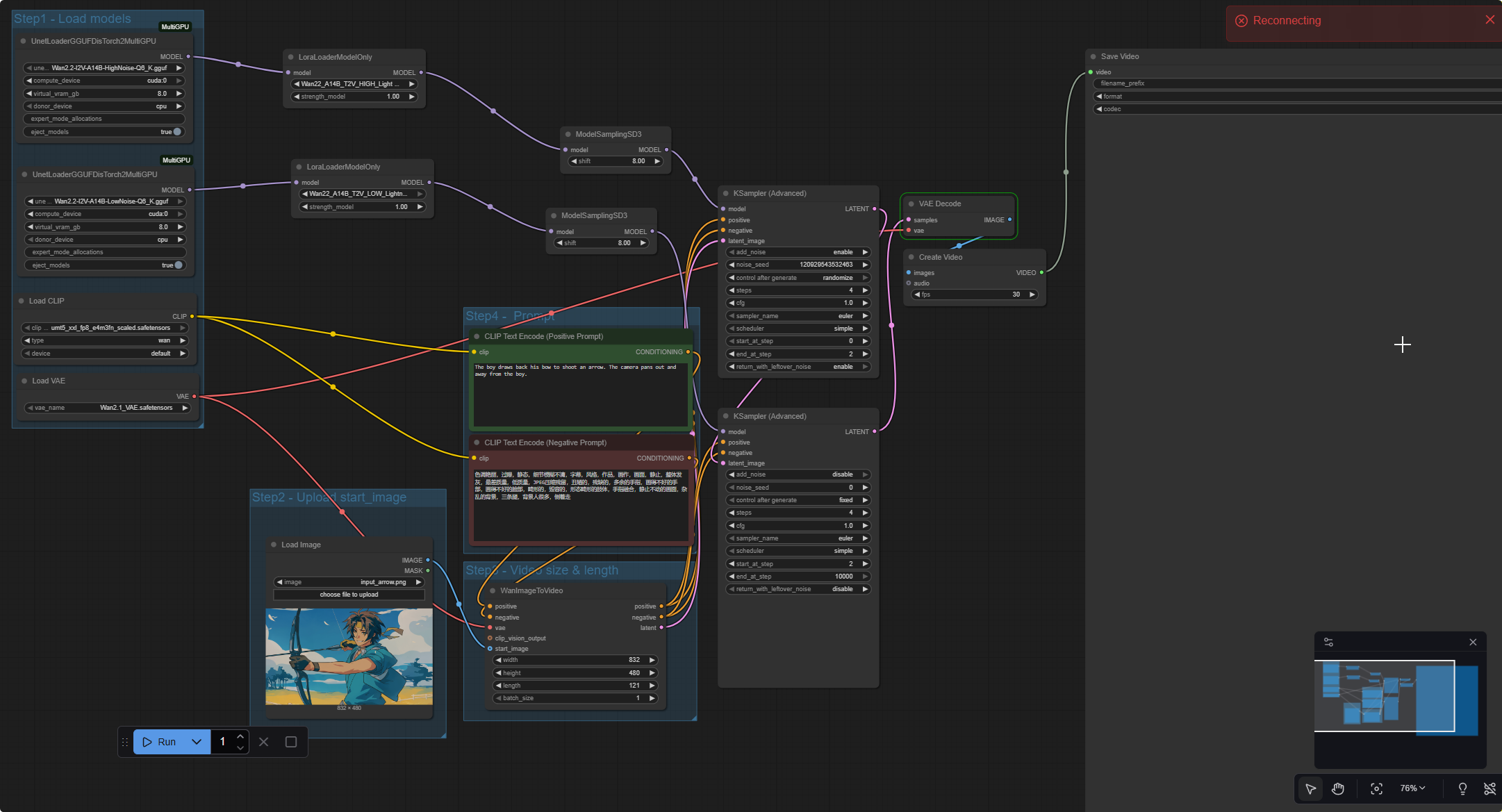Click the lightbulb icon in bottom toolbar
Screen dimensions: 1502x812
pyautogui.click(x=1462, y=788)
